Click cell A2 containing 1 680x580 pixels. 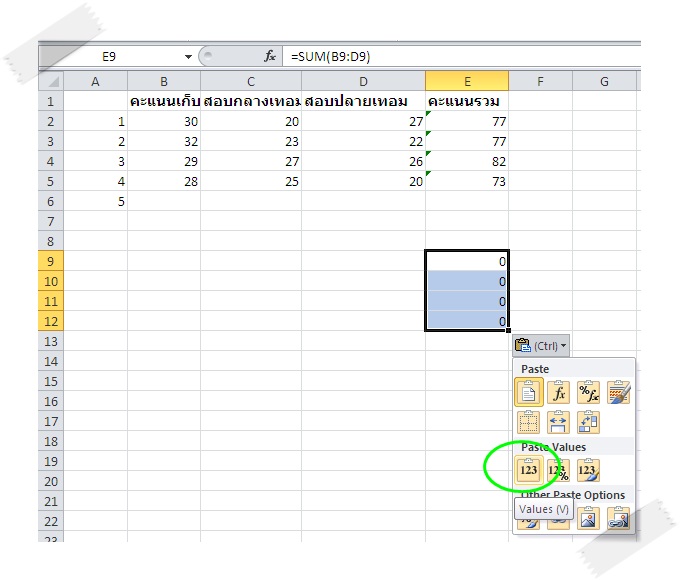(x=95, y=121)
